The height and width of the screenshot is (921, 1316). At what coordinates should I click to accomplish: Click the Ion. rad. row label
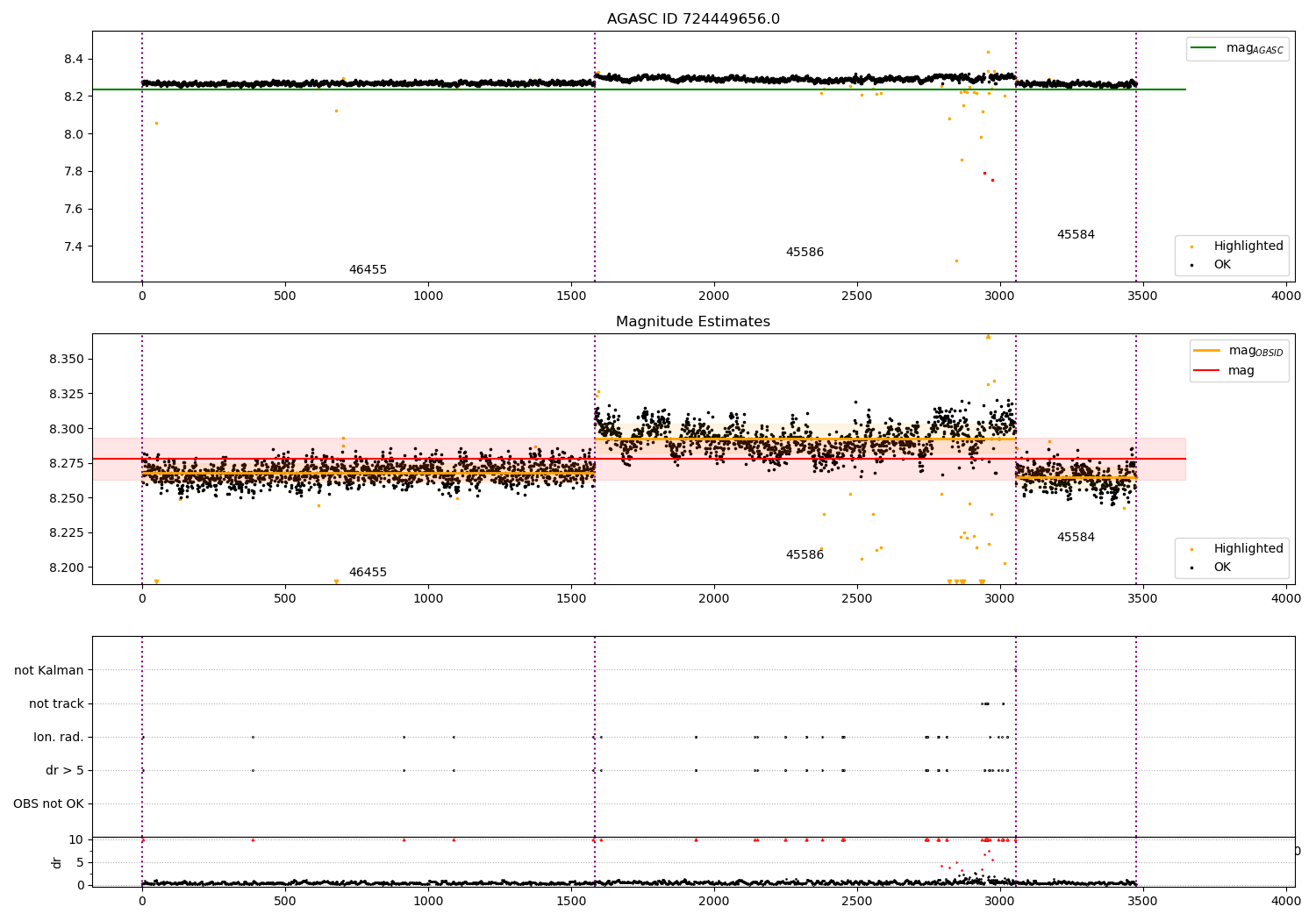(x=59, y=737)
